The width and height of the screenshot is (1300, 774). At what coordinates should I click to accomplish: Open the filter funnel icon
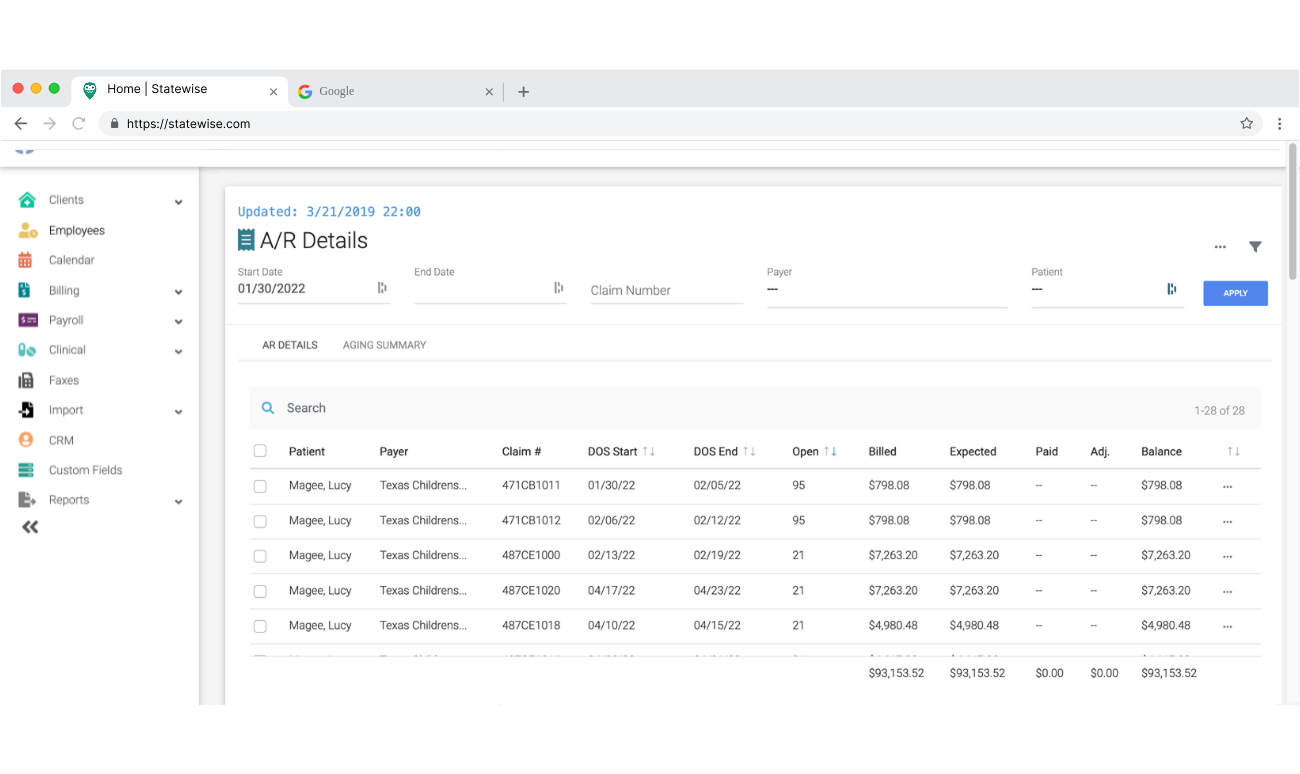[x=1255, y=247]
